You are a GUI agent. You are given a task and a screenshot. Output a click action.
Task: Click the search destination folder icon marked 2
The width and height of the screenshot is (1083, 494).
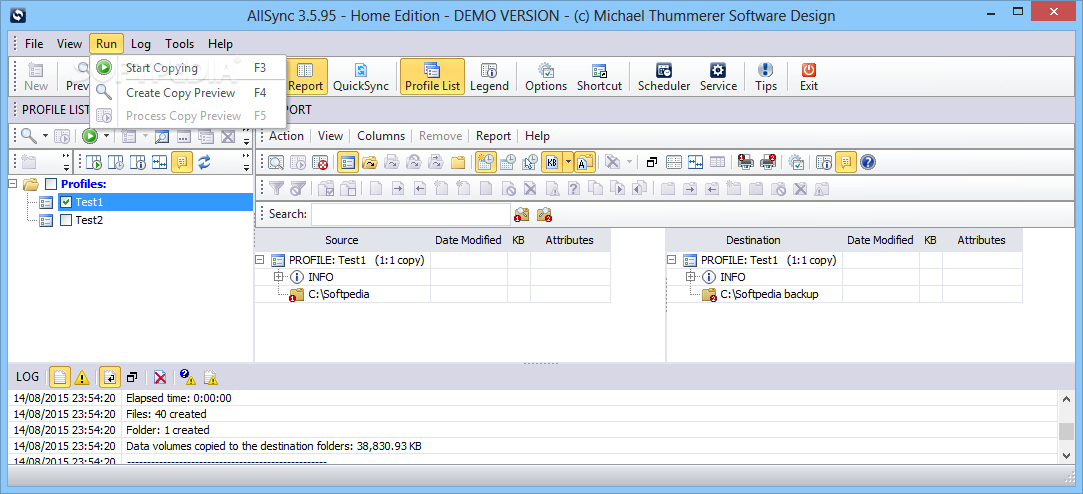tap(545, 214)
